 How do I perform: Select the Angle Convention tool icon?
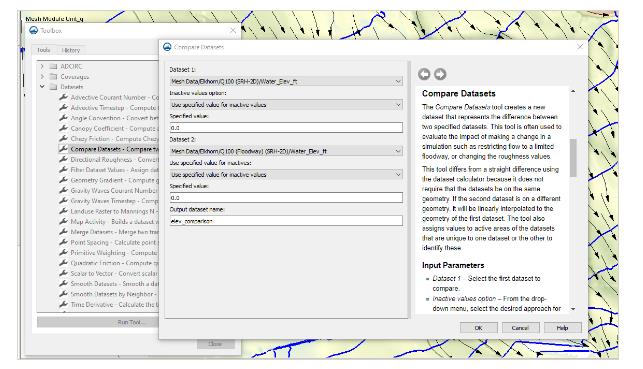[63, 118]
